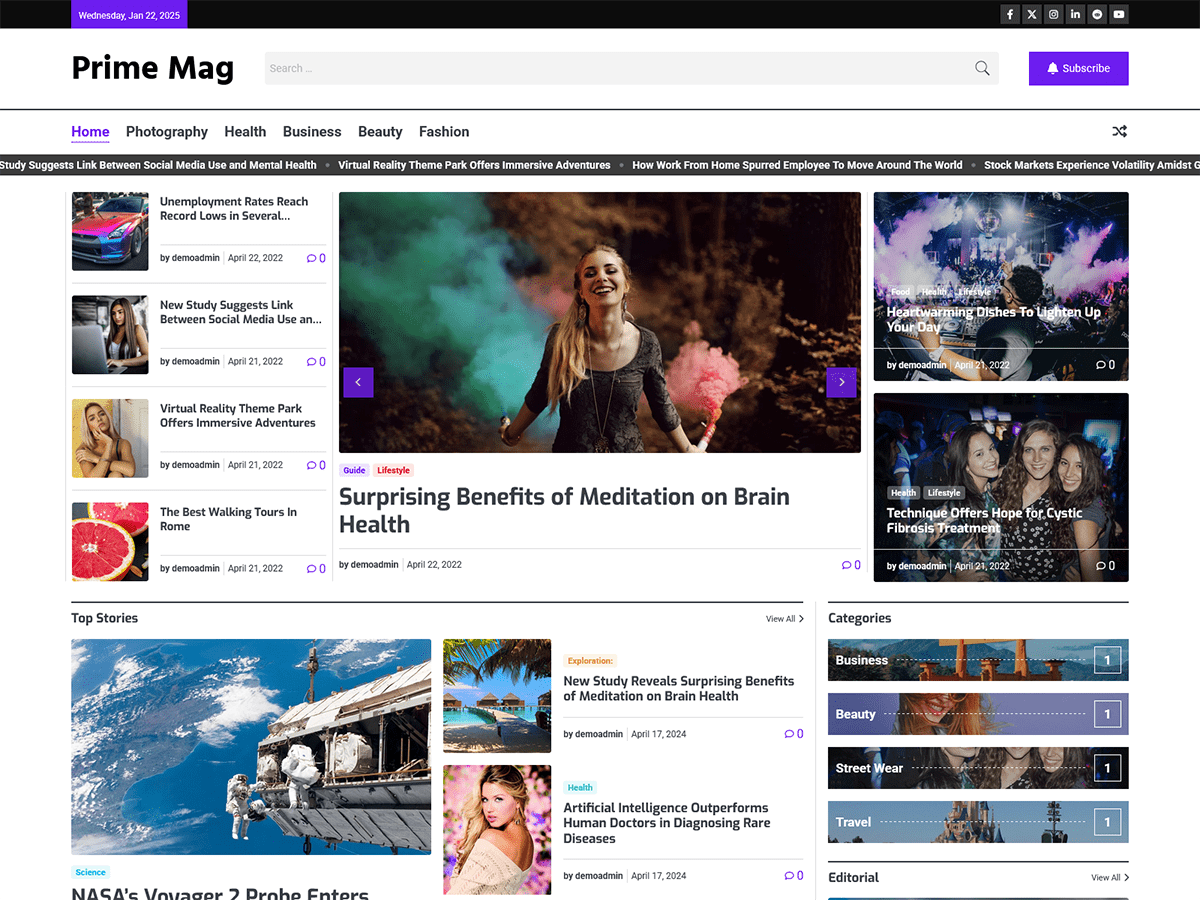The image size is (1200, 900).
Task: Open the YouTube social link
Action: pos(1119,14)
